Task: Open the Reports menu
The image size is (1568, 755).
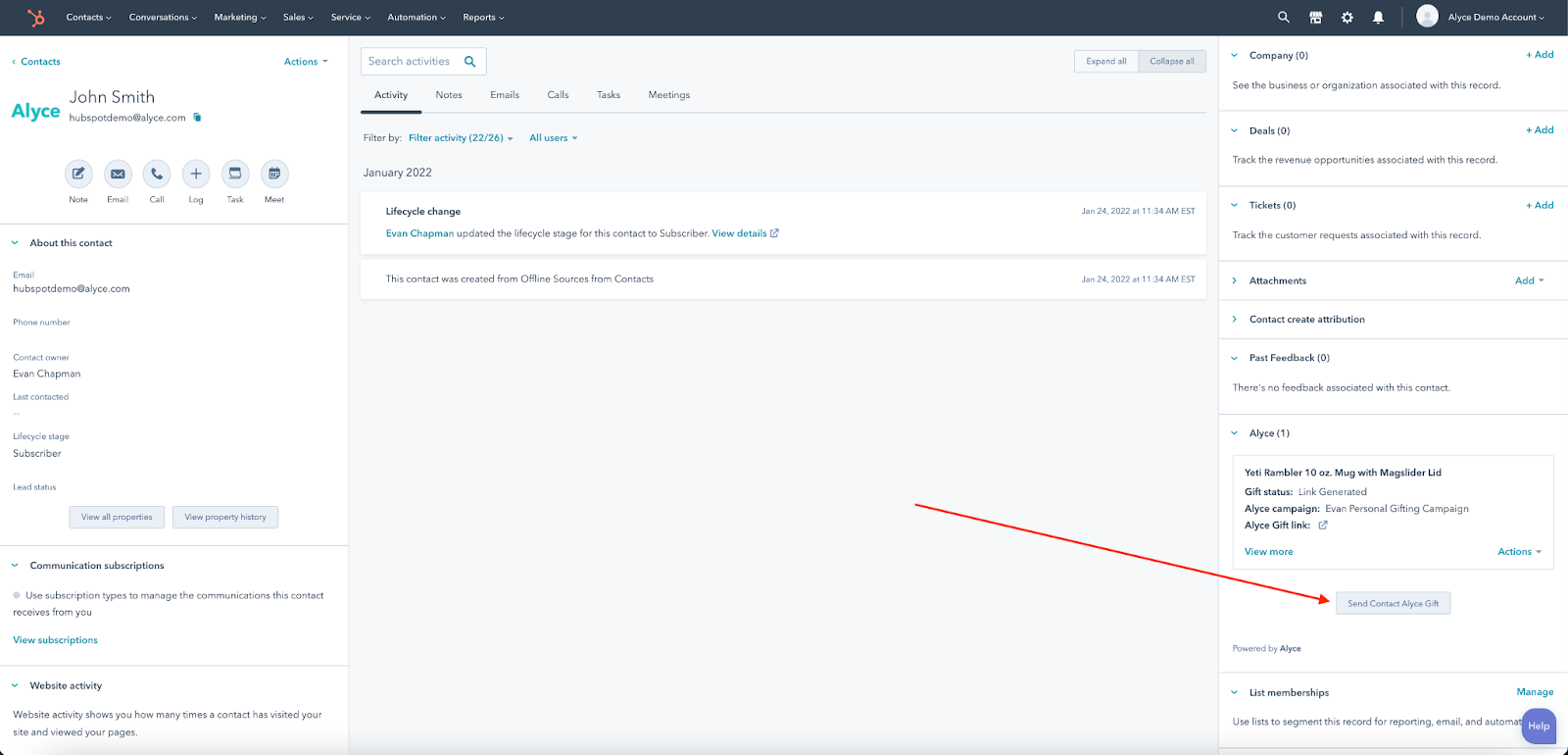Action: (483, 18)
